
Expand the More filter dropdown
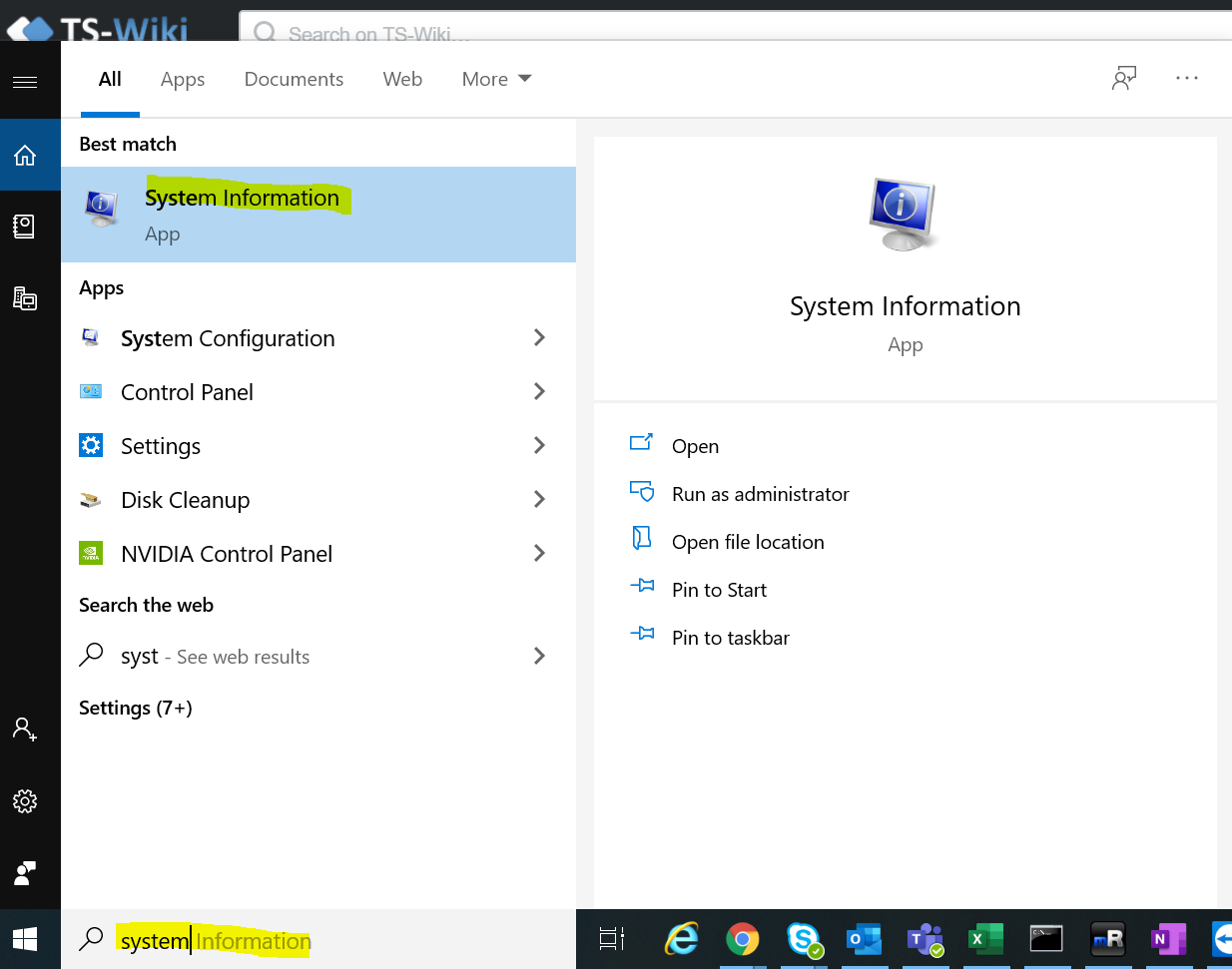pos(496,79)
